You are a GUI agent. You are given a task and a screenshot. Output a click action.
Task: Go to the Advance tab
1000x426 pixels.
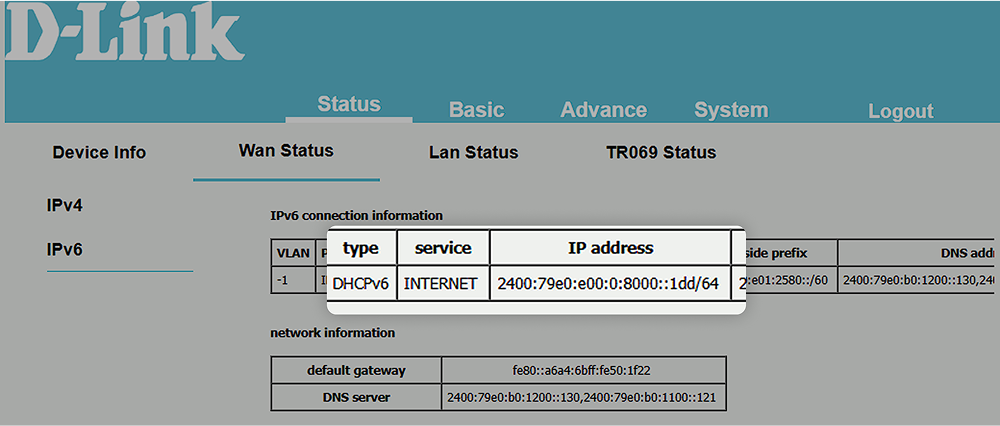tap(603, 111)
